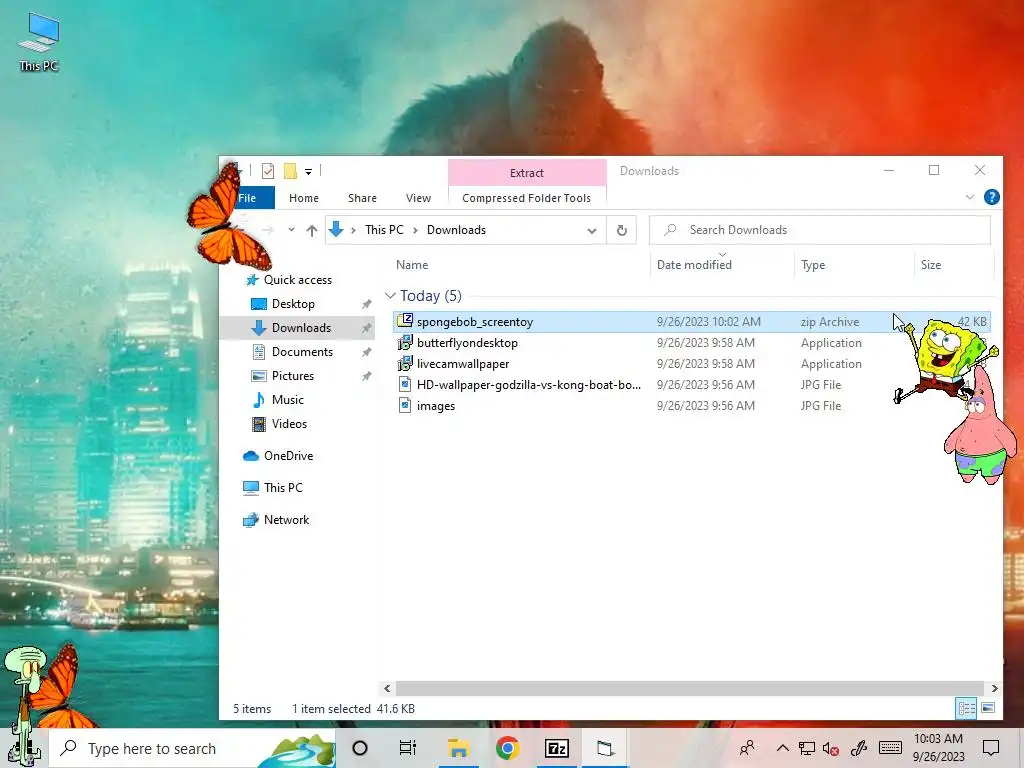Click the images JPG file icon
Image resolution: width=1024 pixels, height=768 pixels.
coord(405,405)
